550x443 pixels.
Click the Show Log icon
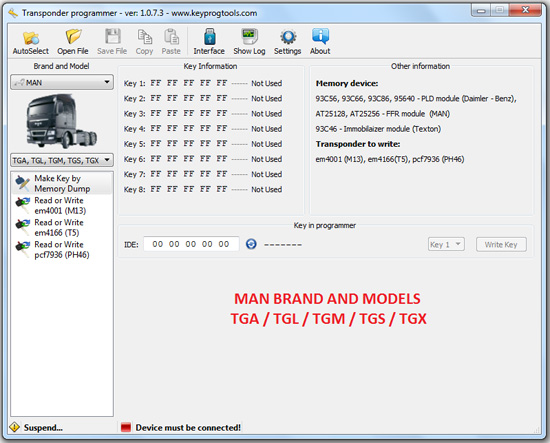pos(249,42)
